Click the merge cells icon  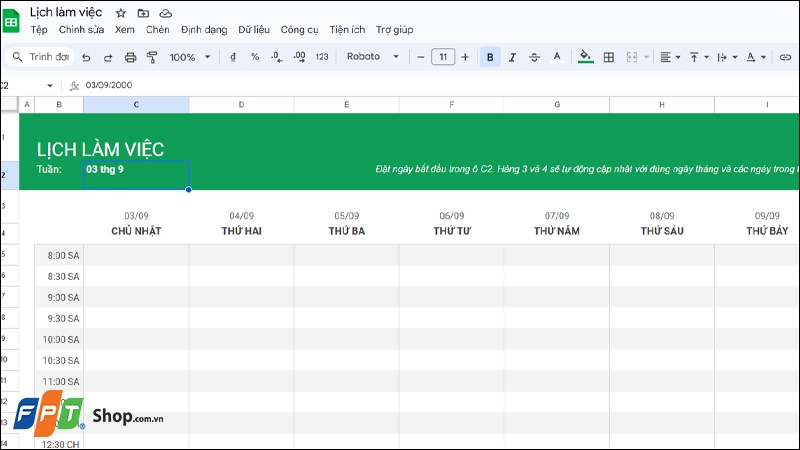tap(632, 57)
